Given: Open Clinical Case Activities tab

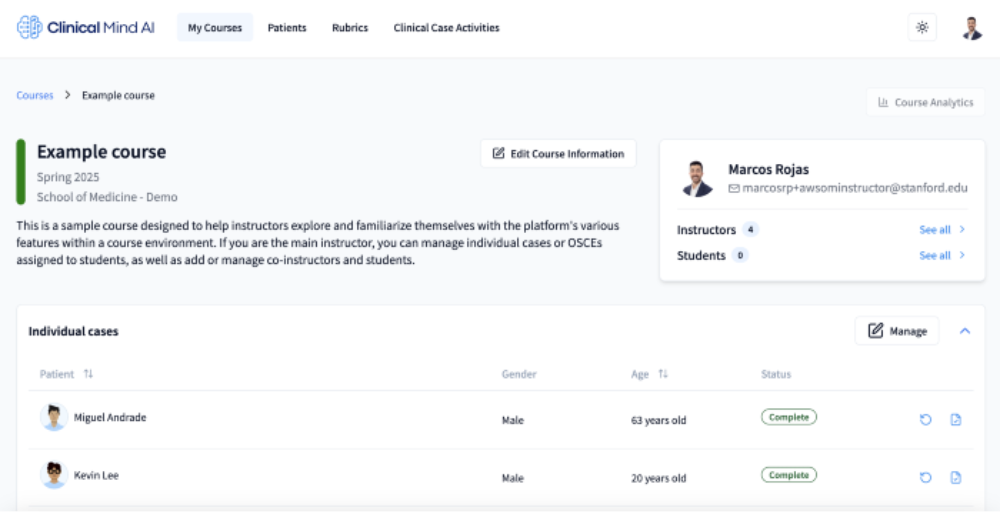Looking at the screenshot, I should coord(446,28).
